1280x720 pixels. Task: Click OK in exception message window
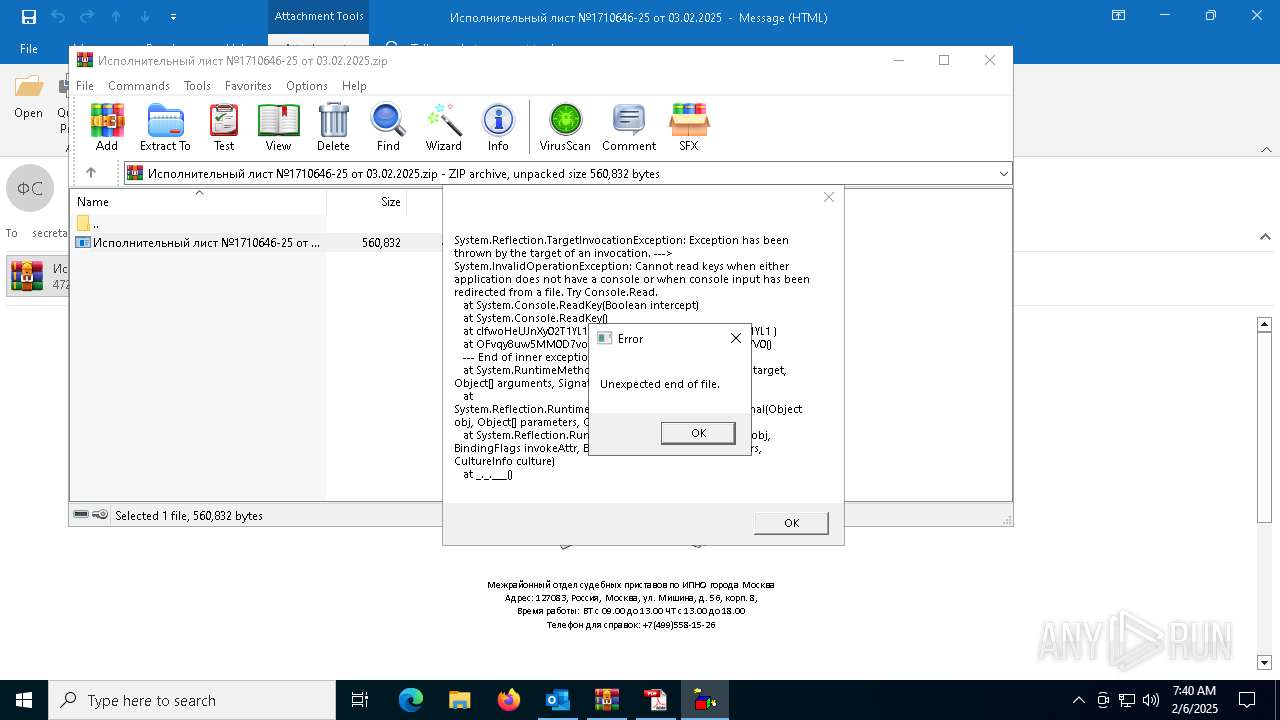click(x=791, y=523)
